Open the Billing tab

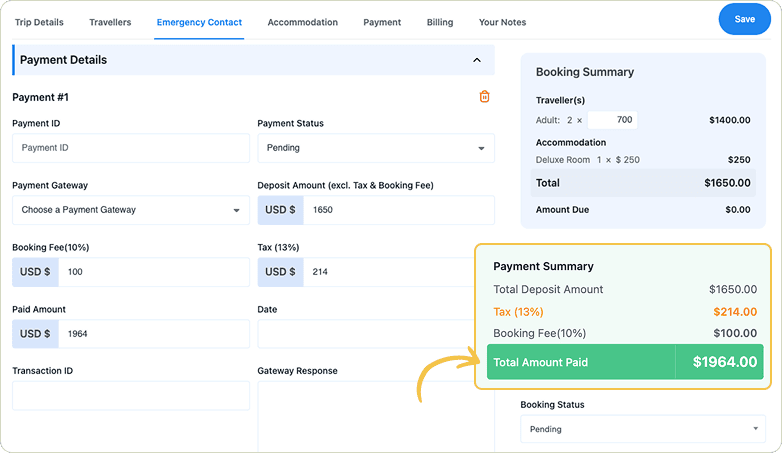tap(440, 22)
